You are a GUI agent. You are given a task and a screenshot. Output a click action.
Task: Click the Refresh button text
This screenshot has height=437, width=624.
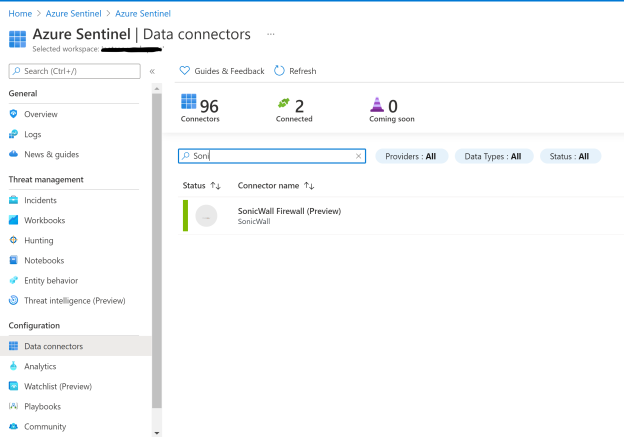303,71
